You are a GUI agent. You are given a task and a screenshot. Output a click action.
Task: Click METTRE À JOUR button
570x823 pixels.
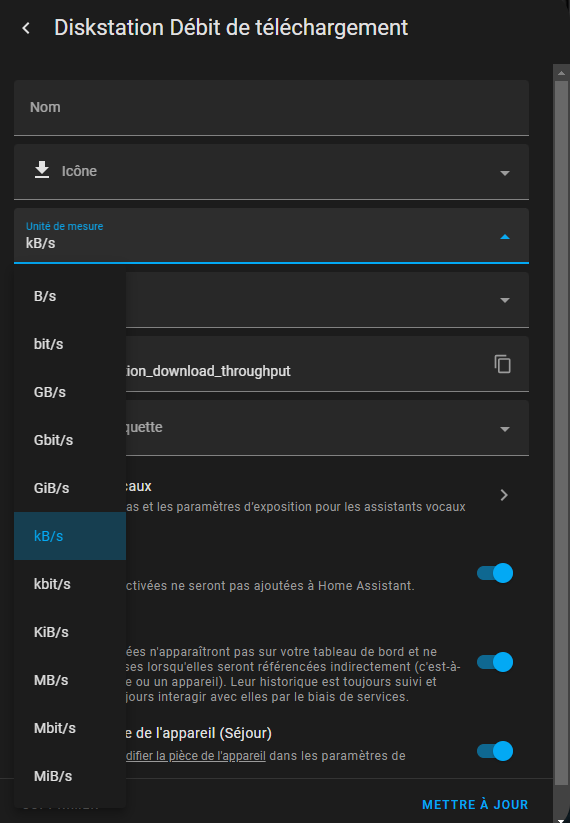[475, 805]
